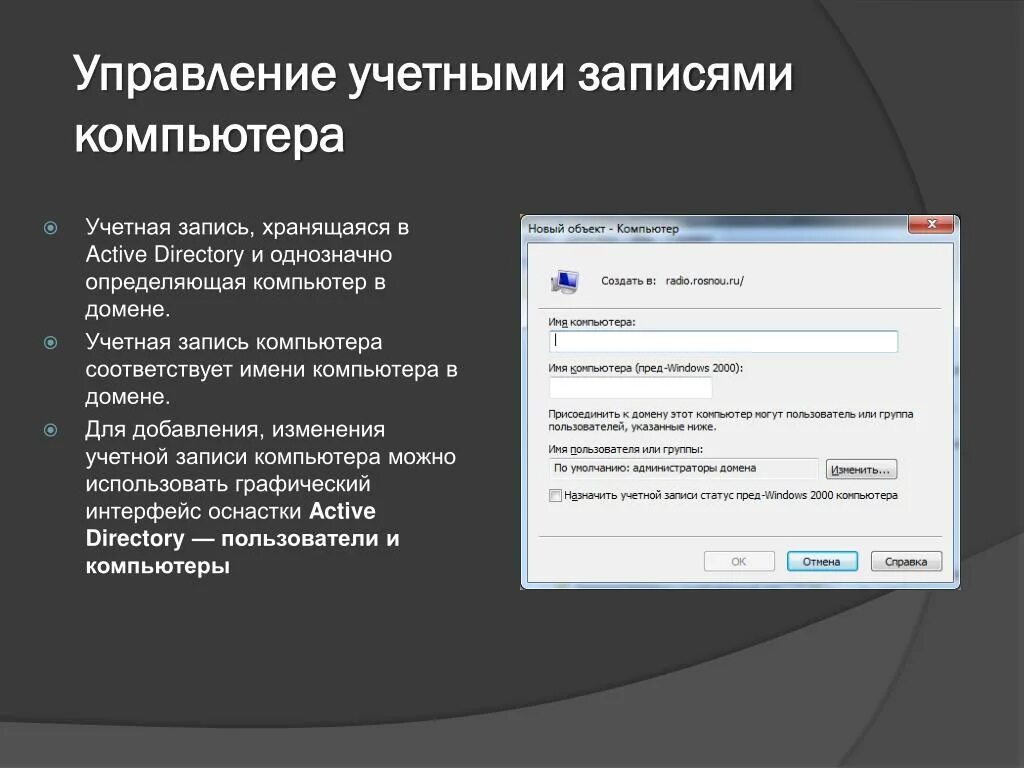Viewport: 1024px width, 768px height.
Task: Close the Новый объект - Компьютер dialog
Action: point(932,224)
